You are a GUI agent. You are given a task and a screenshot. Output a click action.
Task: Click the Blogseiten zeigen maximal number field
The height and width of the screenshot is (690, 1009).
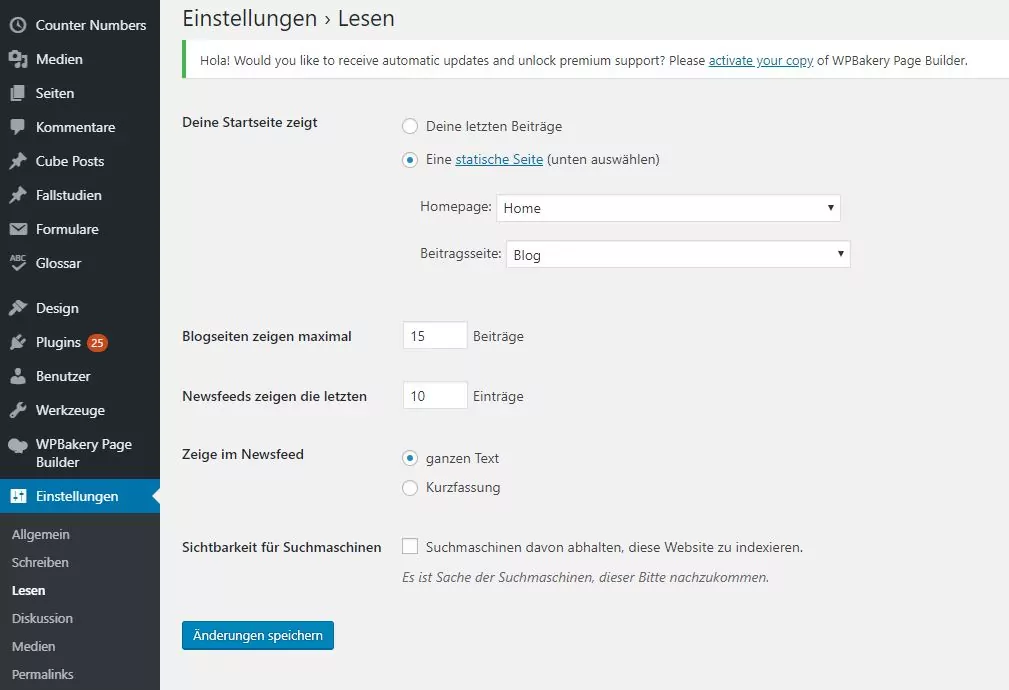click(435, 335)
